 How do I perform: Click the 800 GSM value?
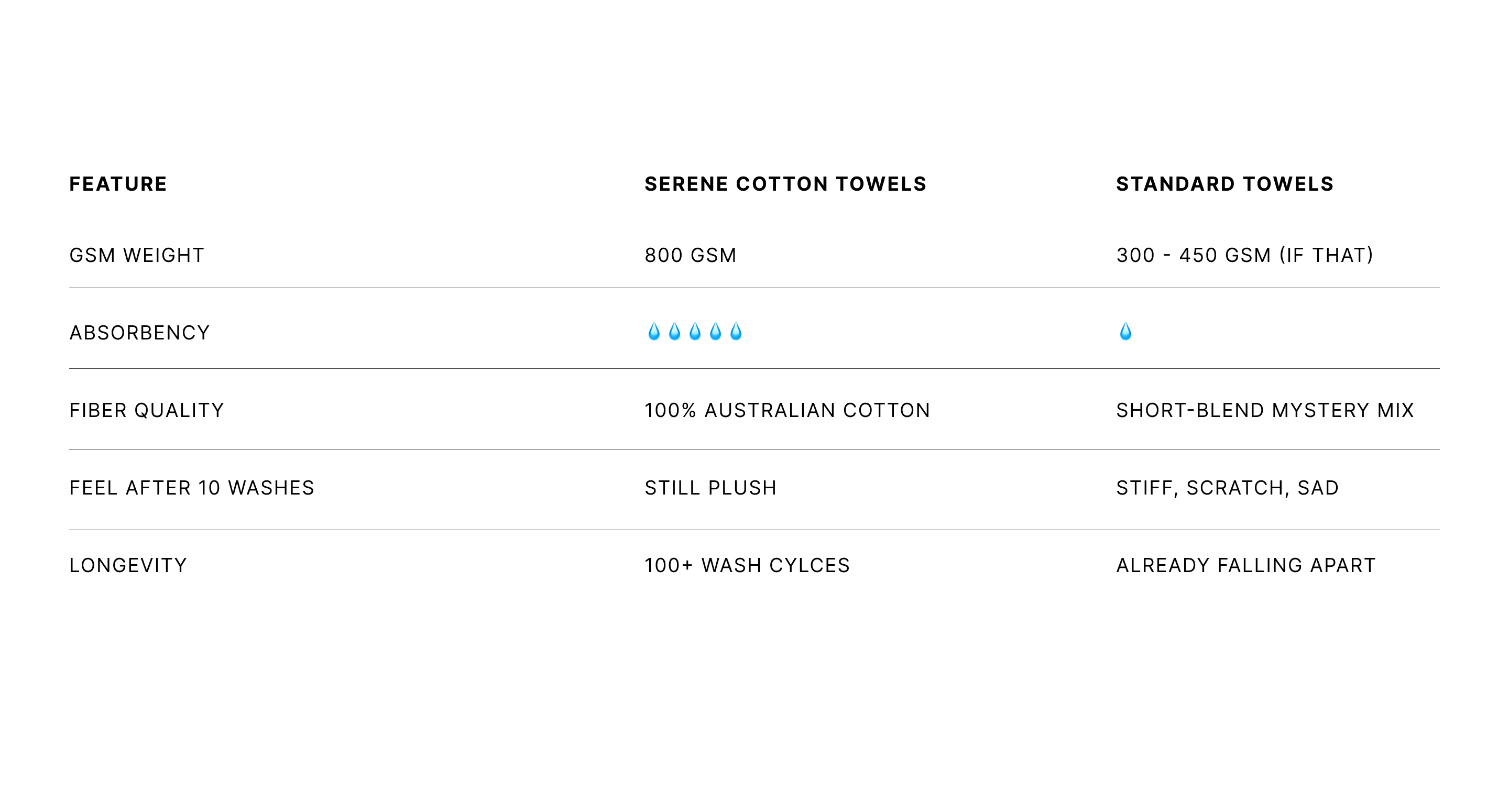click(691, 256)
